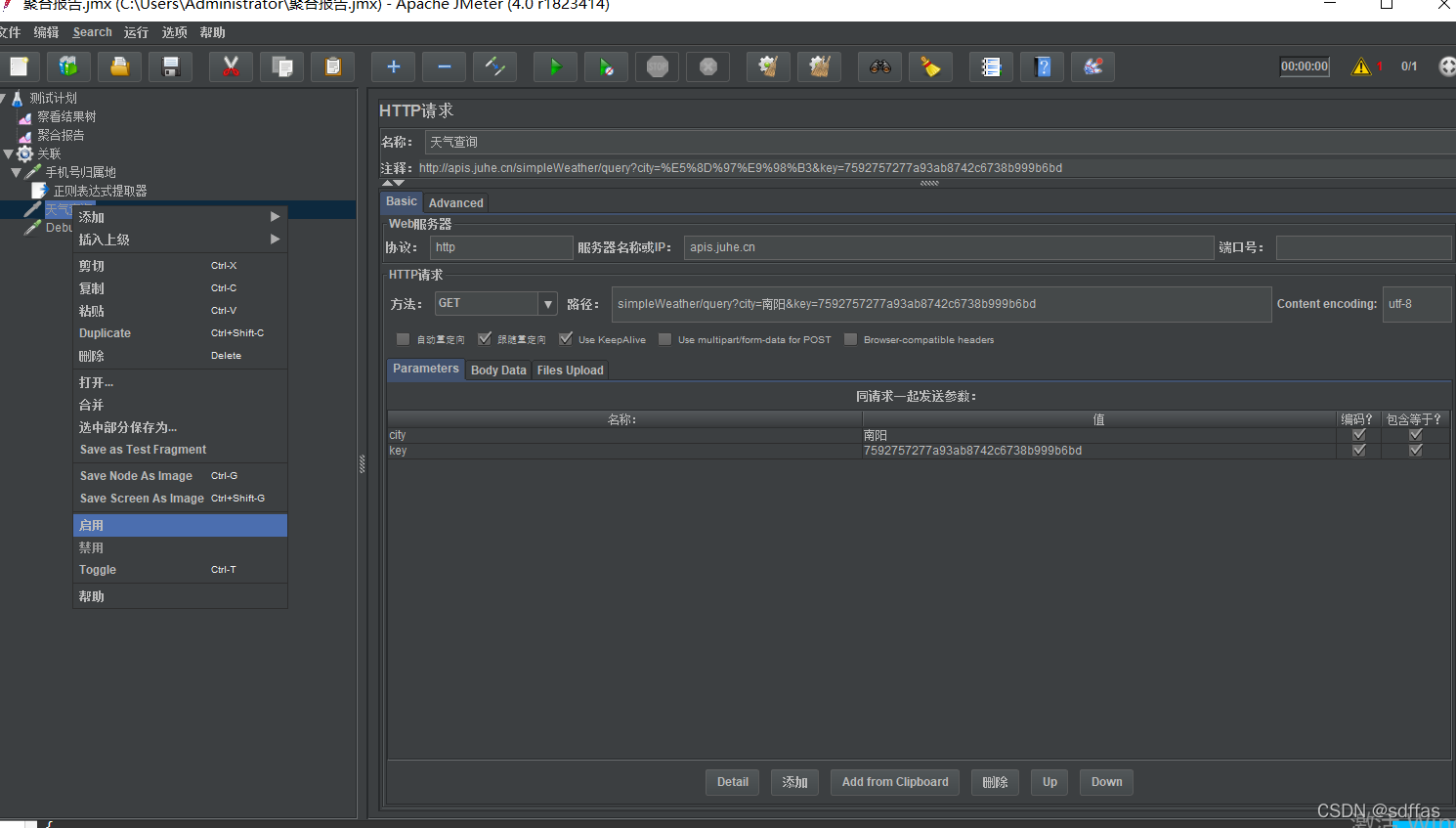This screenshot has height=828, width=1456.
Task: Toggle the 包含等于 checkbox in city row
Action: click(x=1415, y=435)
